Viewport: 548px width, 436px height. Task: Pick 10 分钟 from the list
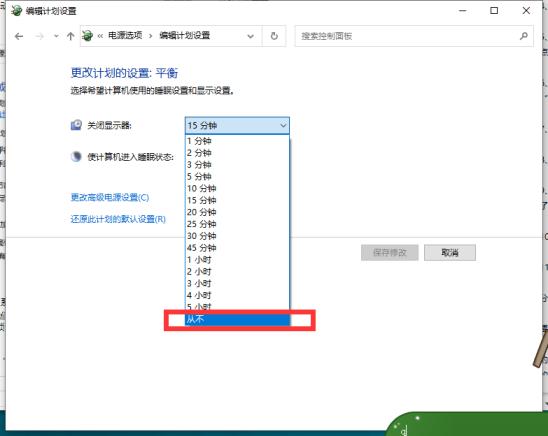(237, 189)
